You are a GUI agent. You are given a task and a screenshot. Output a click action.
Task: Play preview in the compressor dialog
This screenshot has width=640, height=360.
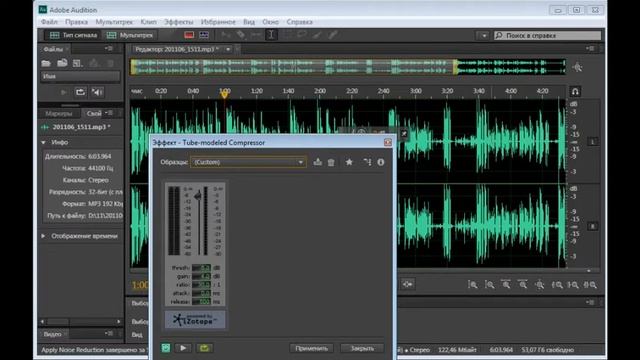(x=183, y=348)
